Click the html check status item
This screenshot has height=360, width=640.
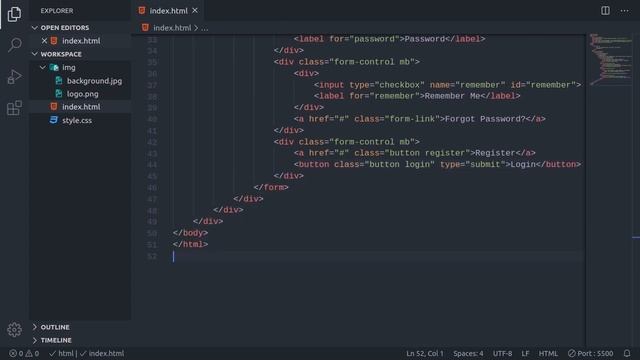pos(61,353)
